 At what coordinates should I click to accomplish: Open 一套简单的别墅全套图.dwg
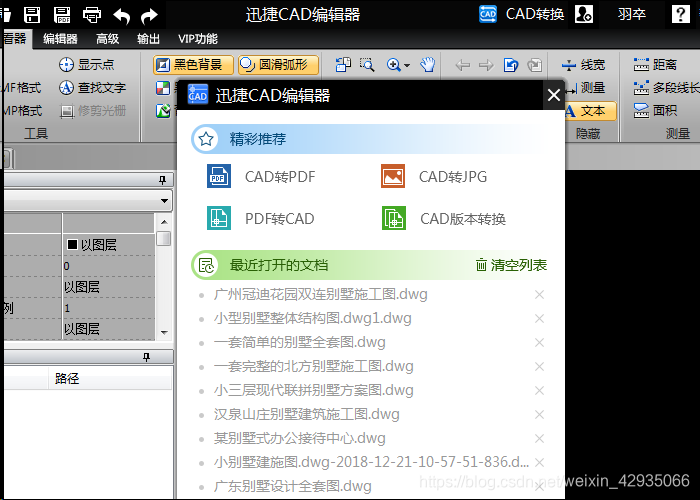click(300, 342)
